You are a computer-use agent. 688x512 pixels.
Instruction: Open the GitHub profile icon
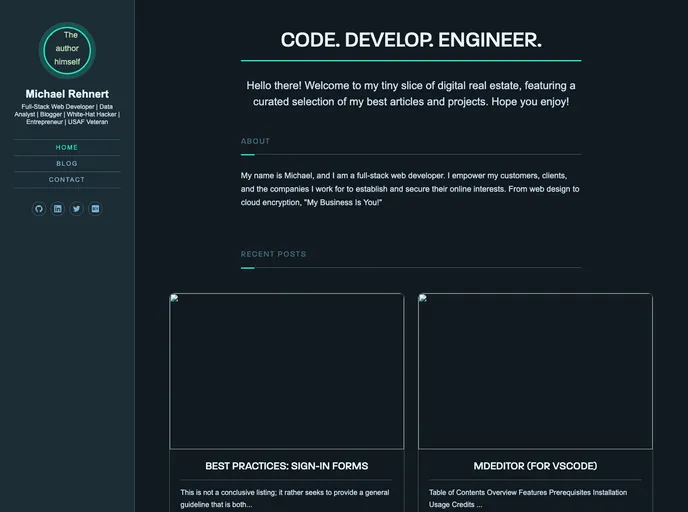coord(39,209)
